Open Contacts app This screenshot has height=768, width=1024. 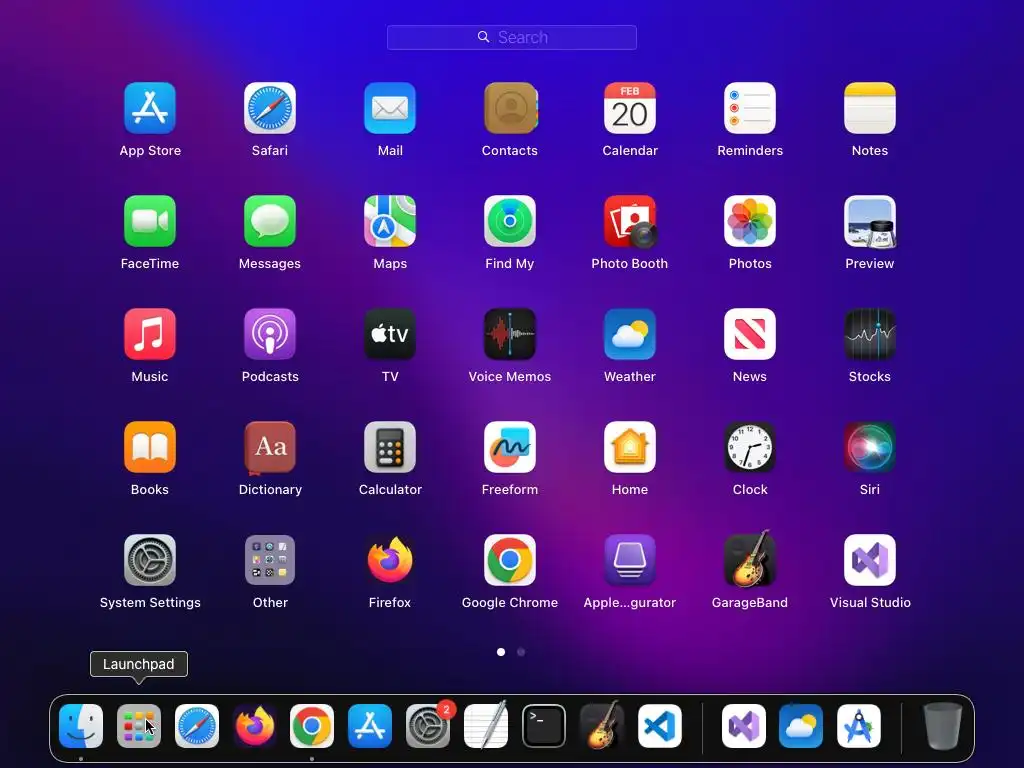point(510,108)
